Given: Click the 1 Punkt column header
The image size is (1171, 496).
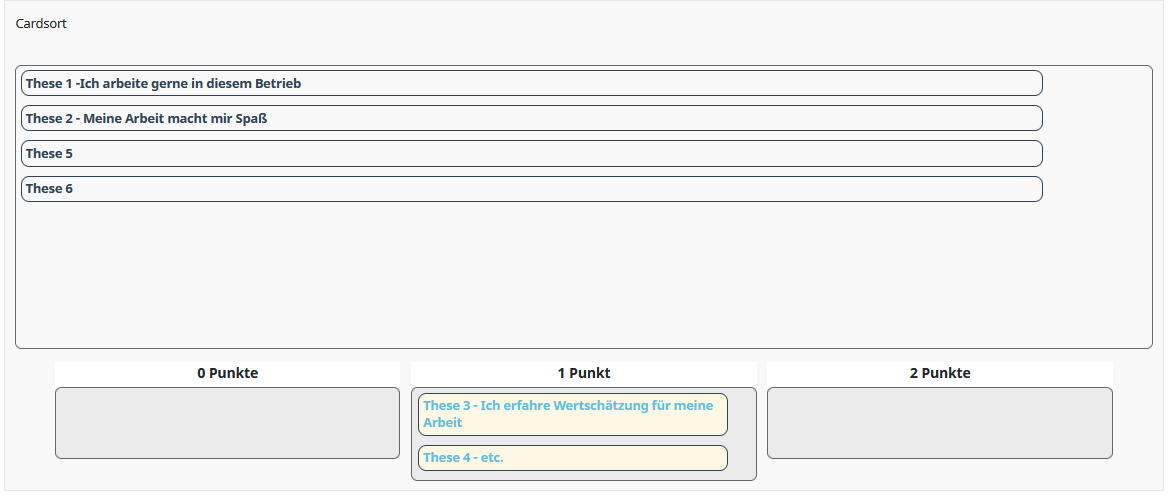Looking at the screenshot, I should click(x=583, y=373).
